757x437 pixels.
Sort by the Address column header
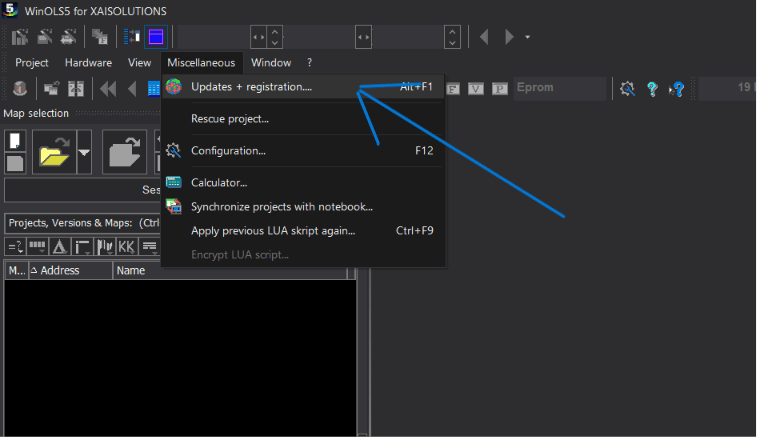[x=70, y=270]
